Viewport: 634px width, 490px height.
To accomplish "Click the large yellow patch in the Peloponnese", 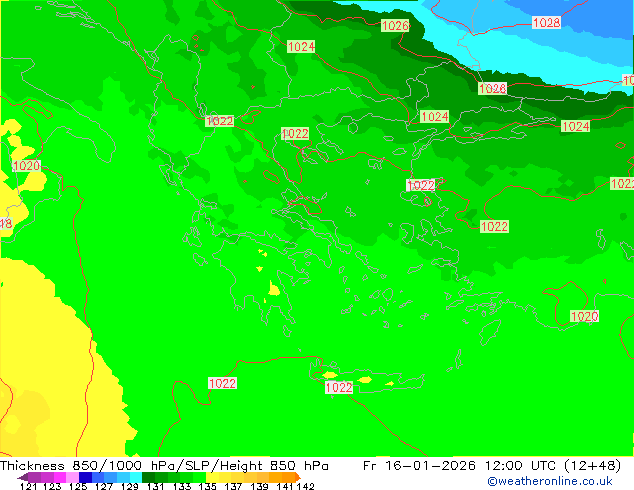I will coord(274,289).
